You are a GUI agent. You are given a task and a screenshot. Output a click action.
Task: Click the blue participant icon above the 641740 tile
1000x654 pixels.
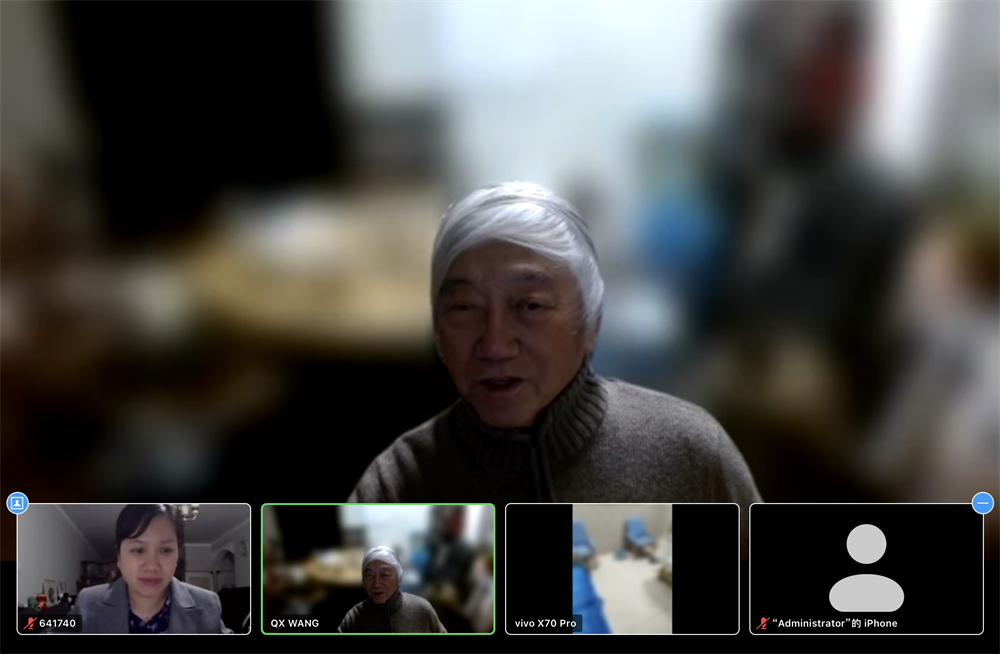(17, 502)
